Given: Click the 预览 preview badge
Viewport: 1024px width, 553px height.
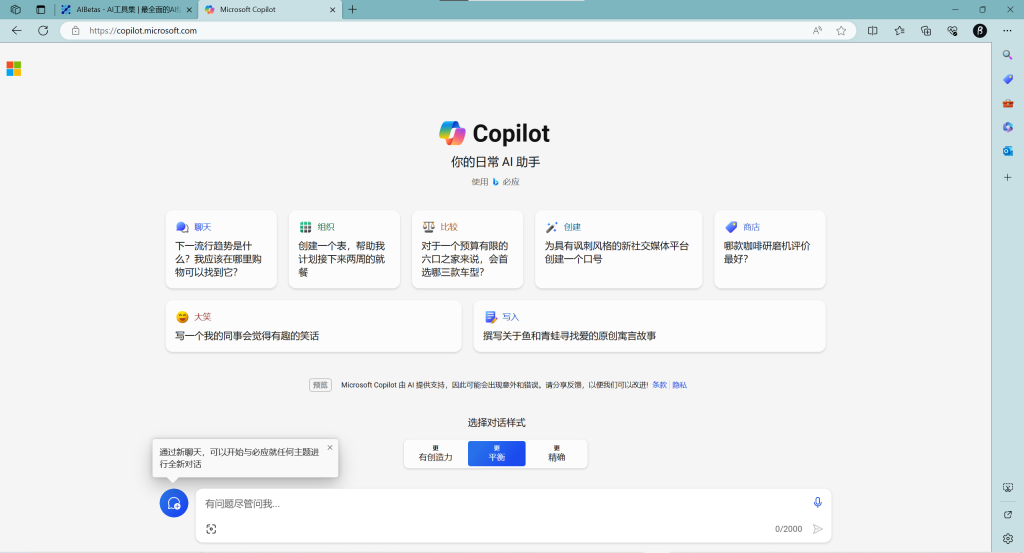Looking at the screenshot, I should [x=320, y=385].
